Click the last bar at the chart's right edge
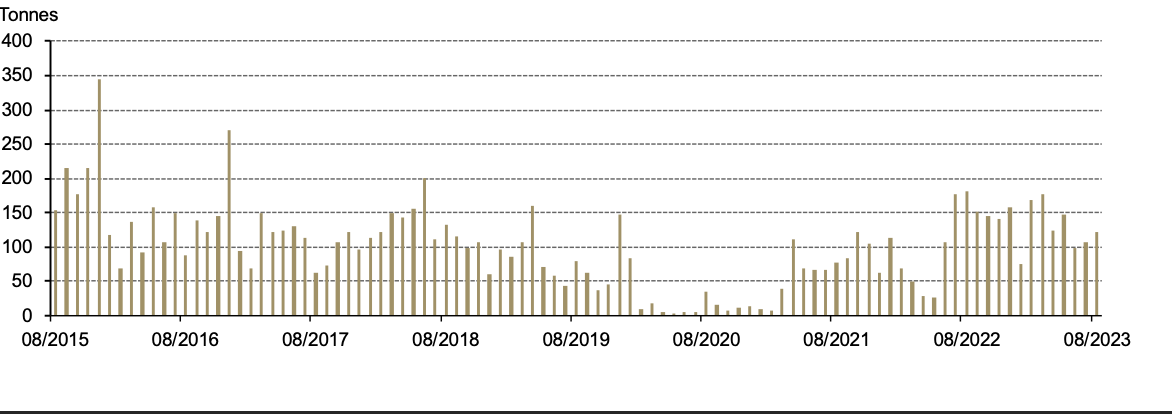 pyautogui.click(x=1096, y=274)
